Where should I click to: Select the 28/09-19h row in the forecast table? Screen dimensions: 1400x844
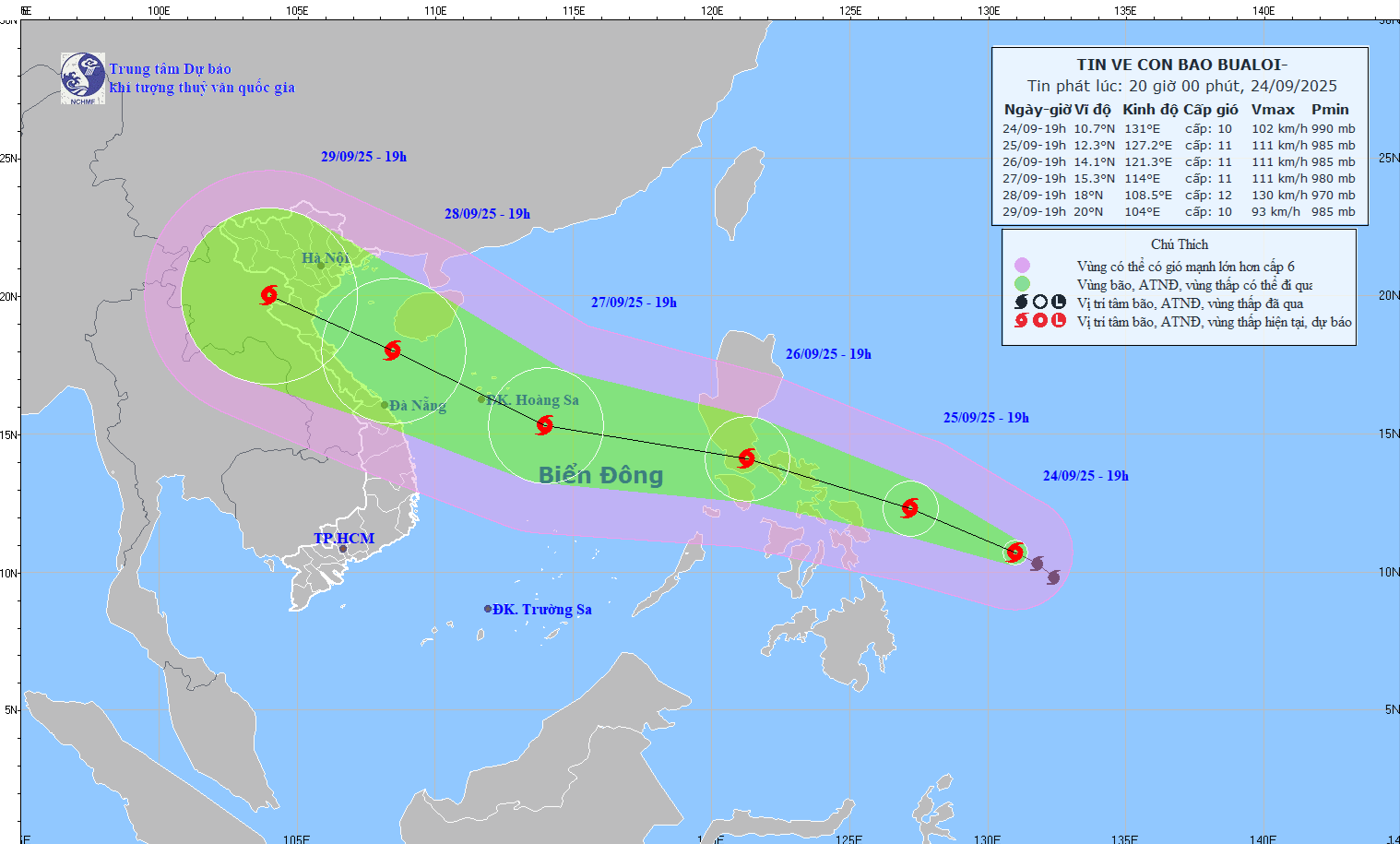(x=1179, y=196)
